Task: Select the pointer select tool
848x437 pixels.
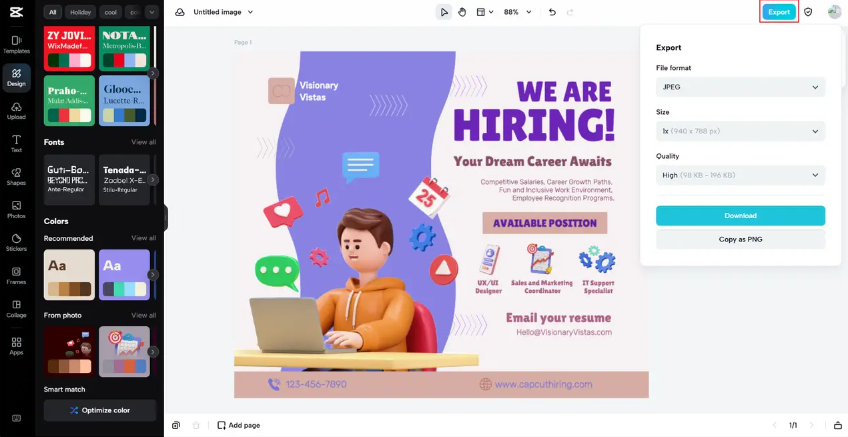Action: (x=444, y=12)
